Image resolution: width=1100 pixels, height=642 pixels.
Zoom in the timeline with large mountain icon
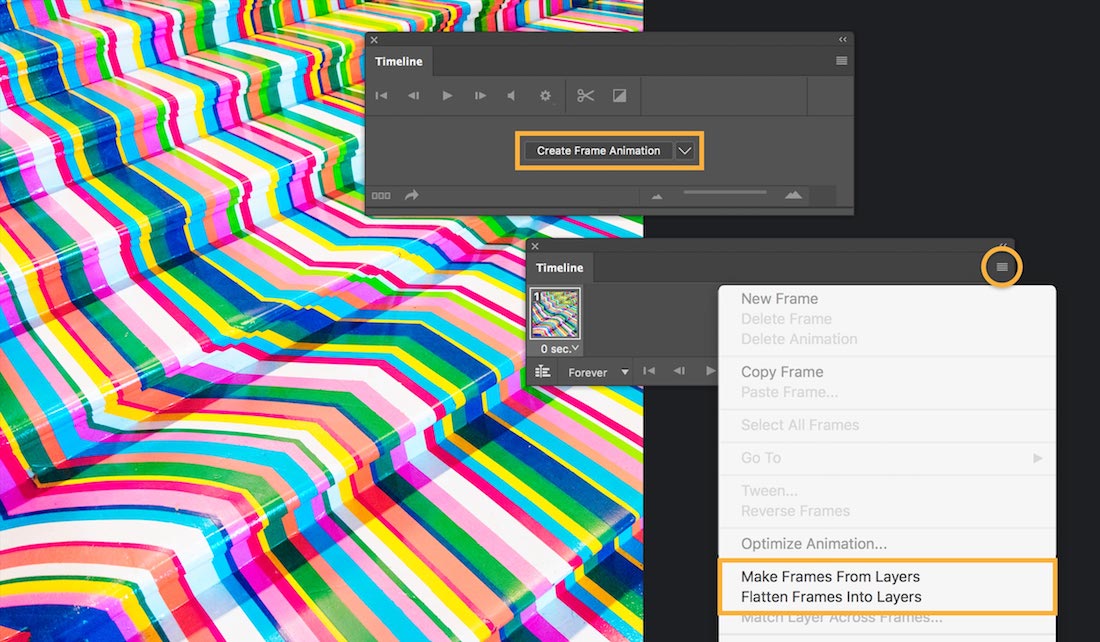[x=793, y=195]
